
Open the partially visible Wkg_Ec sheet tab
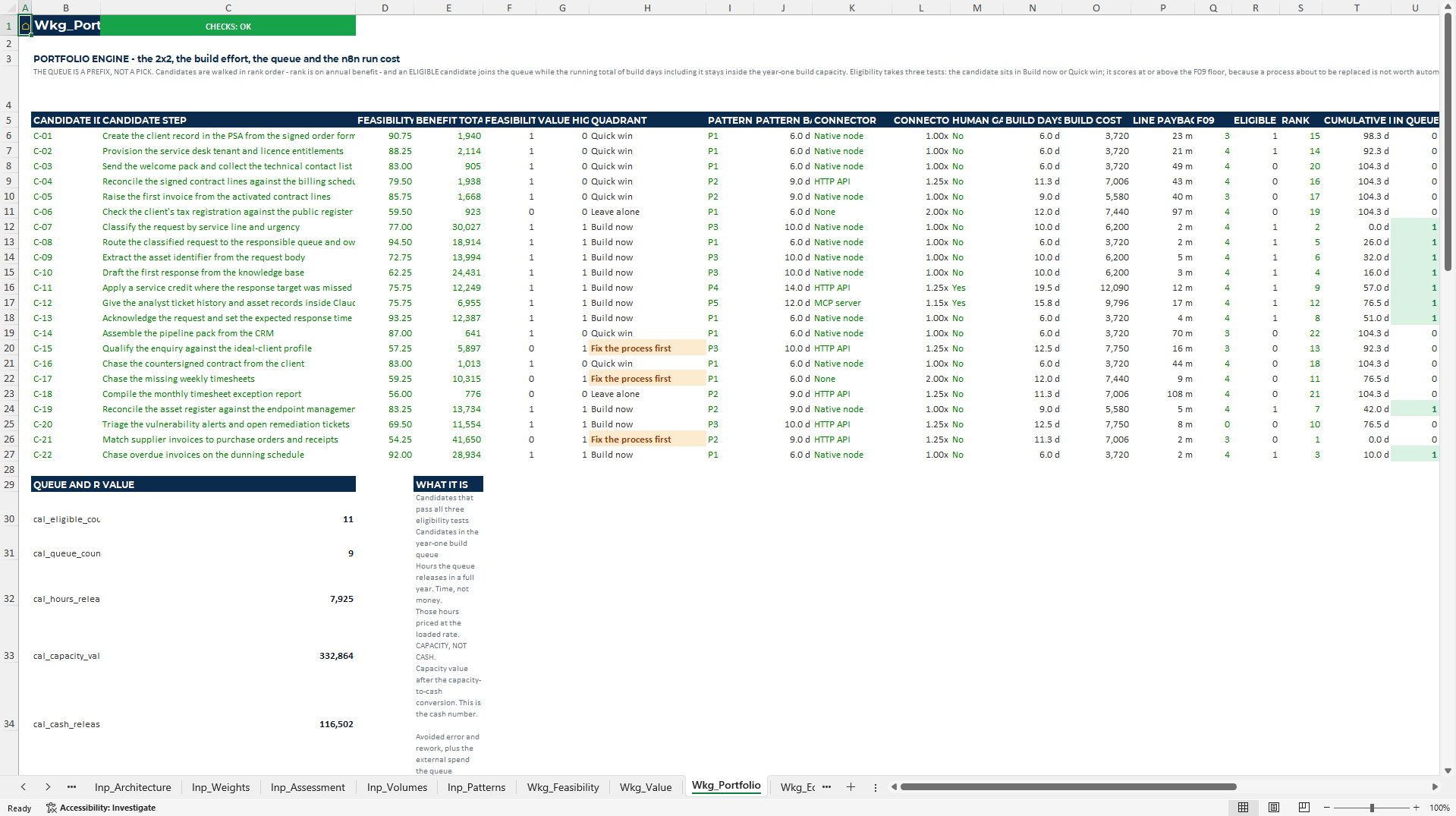pos(797,787)
